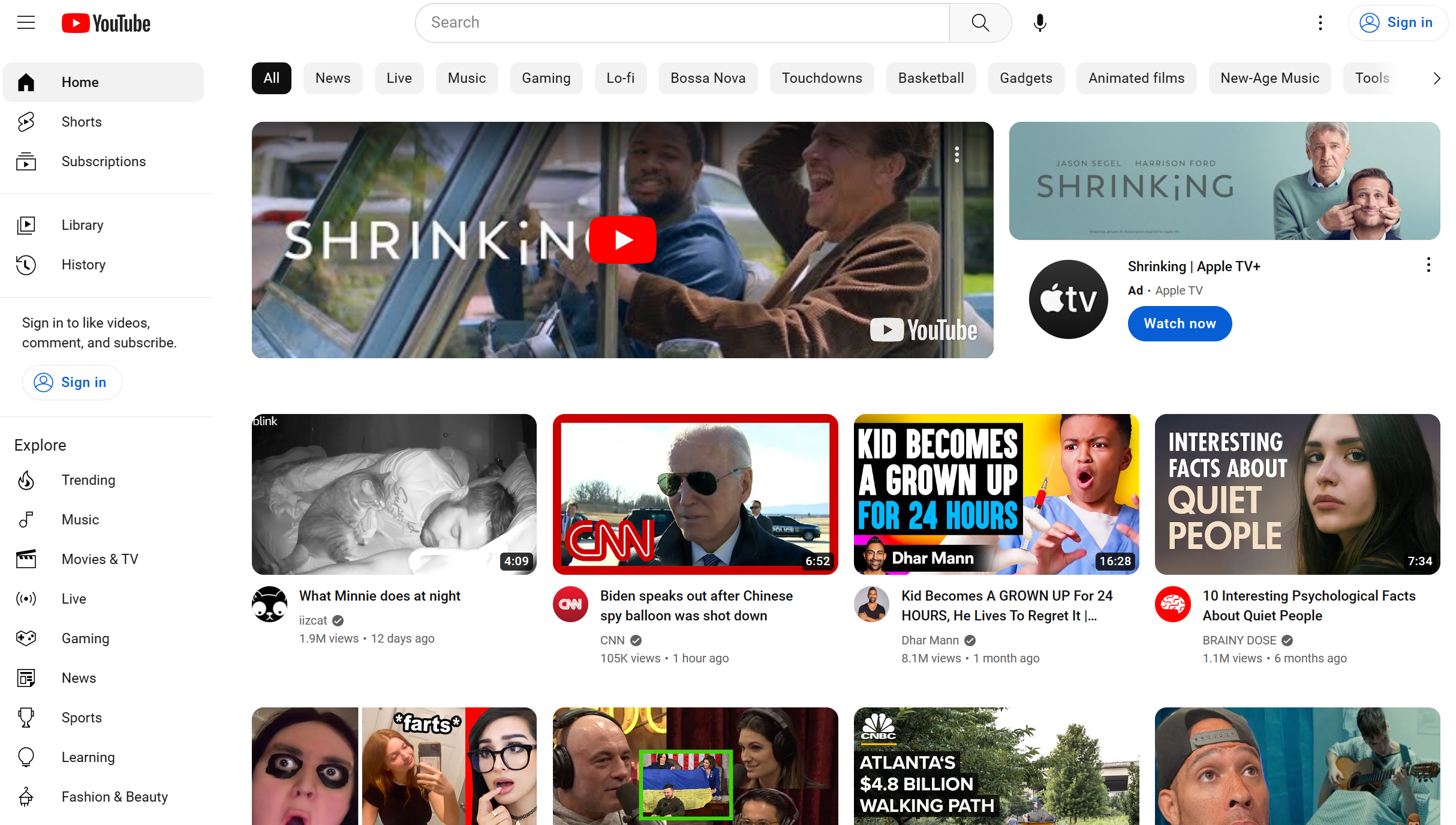Open Shorts icon in sidebar
The image size is (1456, 825).
[x=26, y=122]
